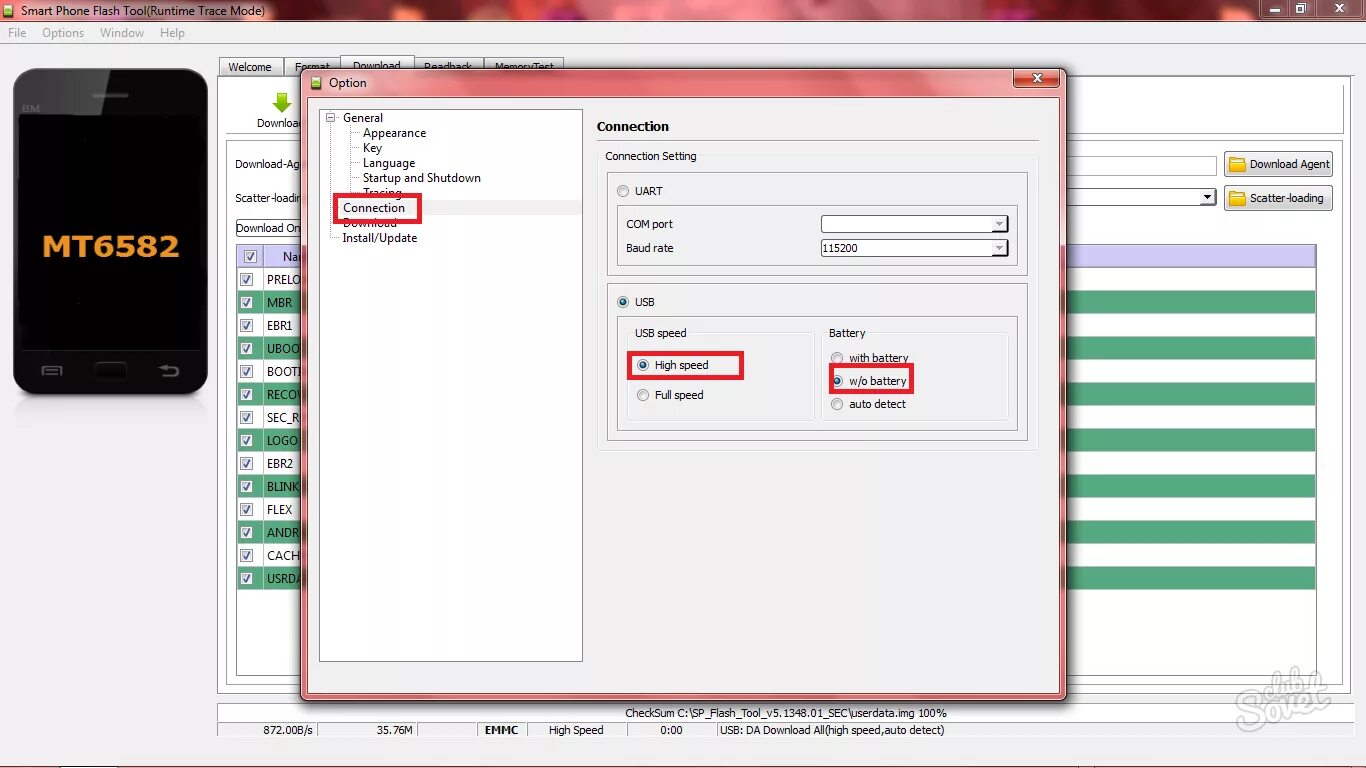Select Appearance in options tree

394,133
